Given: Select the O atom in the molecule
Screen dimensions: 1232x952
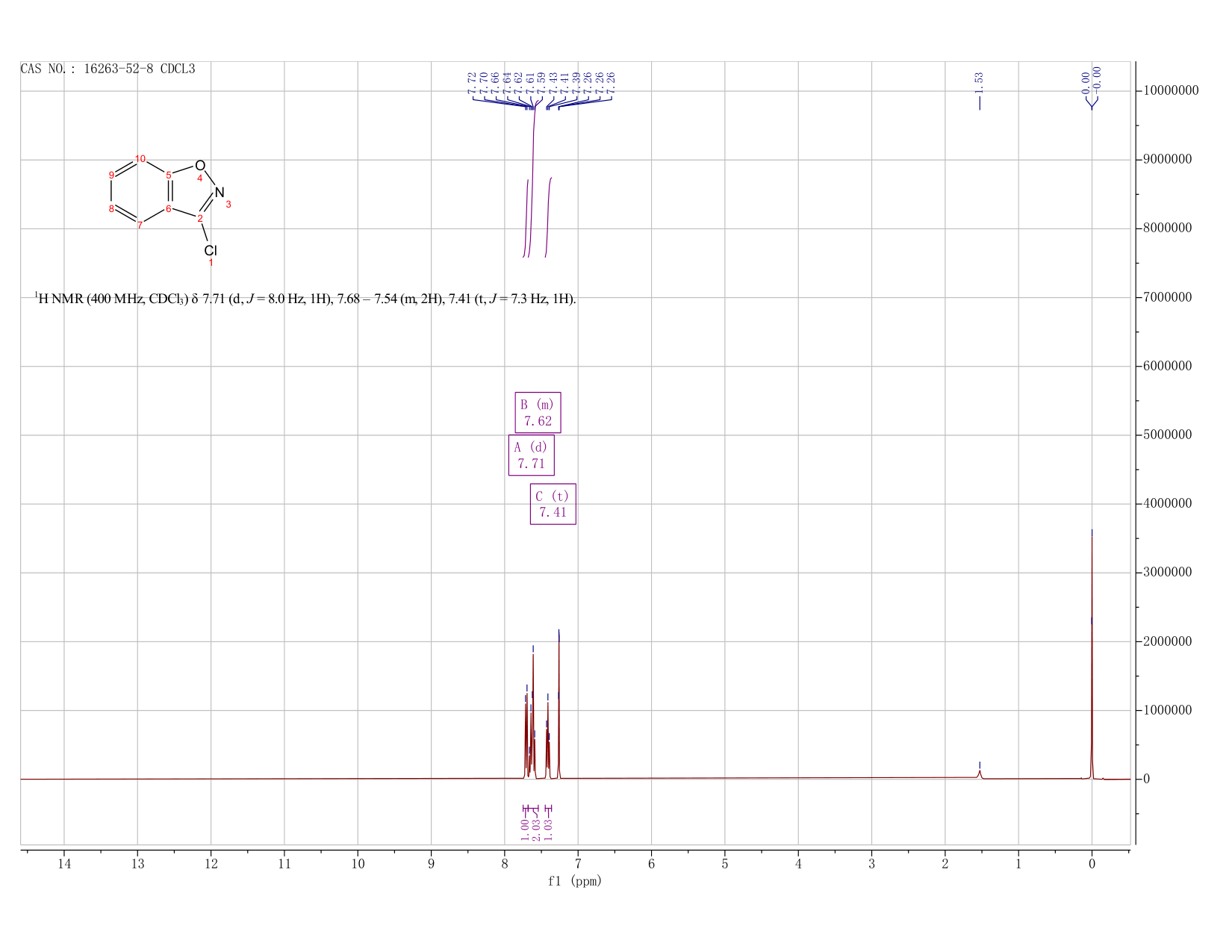Looking at the screenshot, I should [200, 165].
